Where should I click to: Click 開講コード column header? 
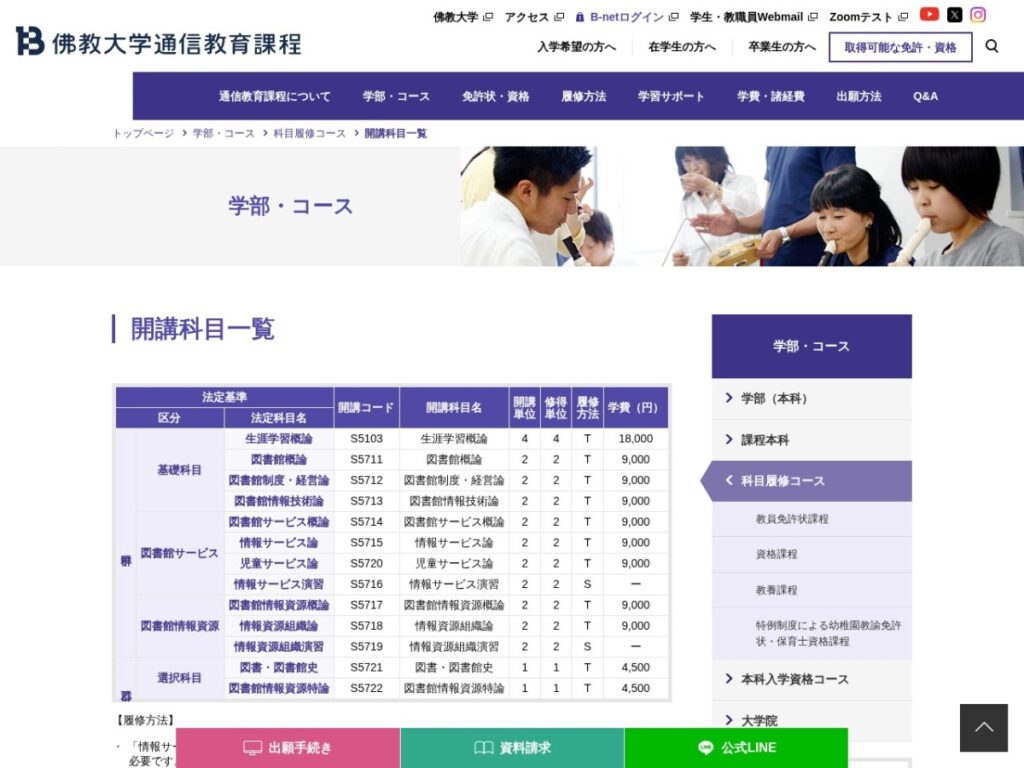(x=366, y=408)
